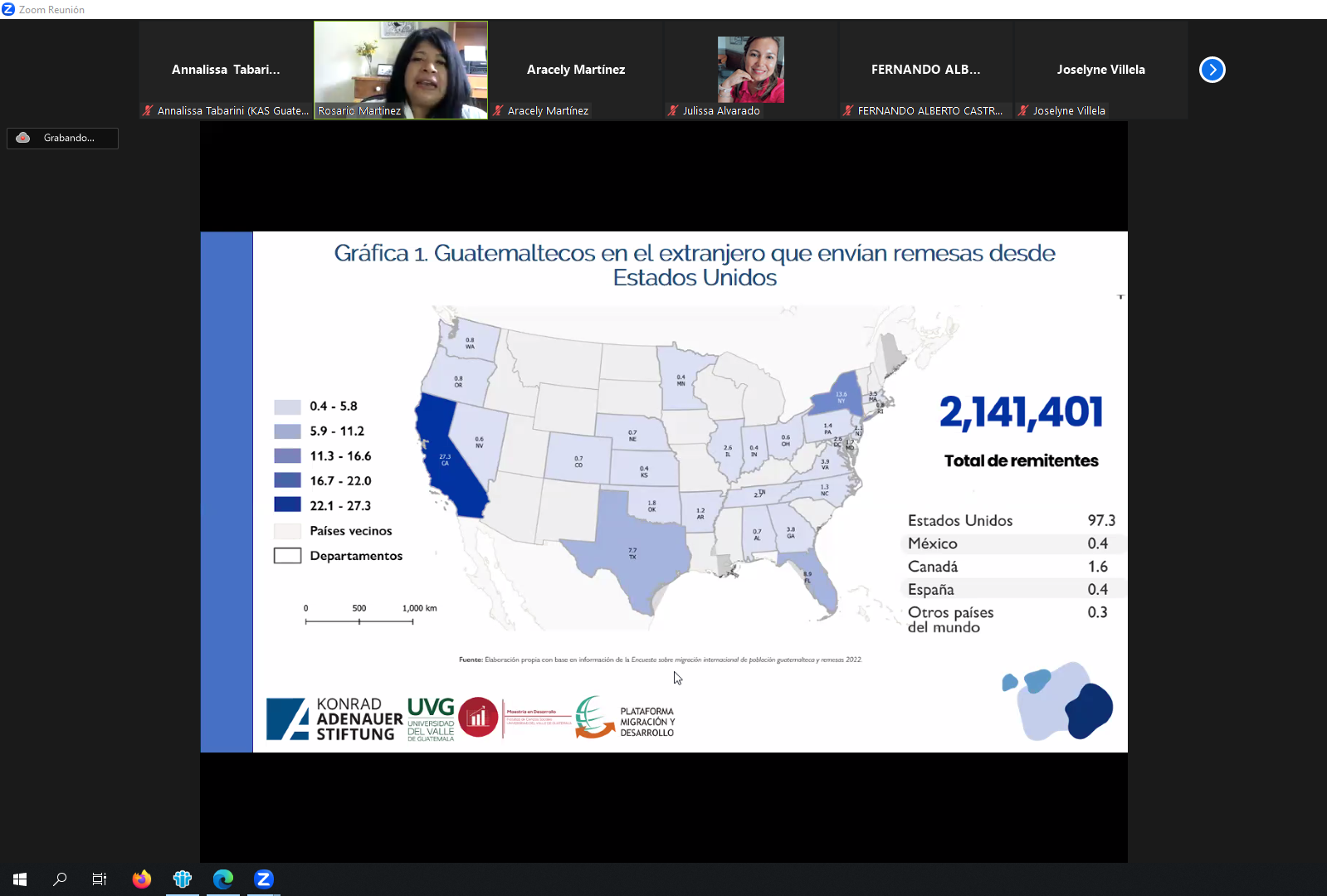The height and width of the screenshot is (896, 1327).
Task: Click FERNANDO ALBERTO's muted microphone icon
Action: 848,110
